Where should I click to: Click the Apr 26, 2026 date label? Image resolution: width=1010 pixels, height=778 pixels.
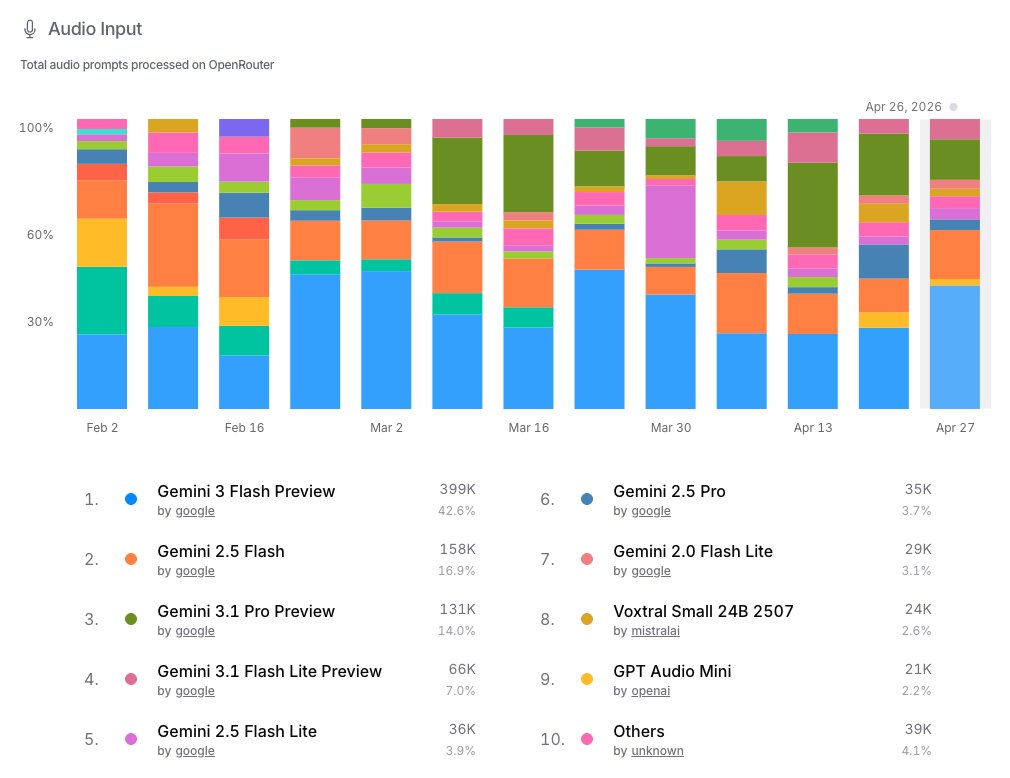pos(903,107)
